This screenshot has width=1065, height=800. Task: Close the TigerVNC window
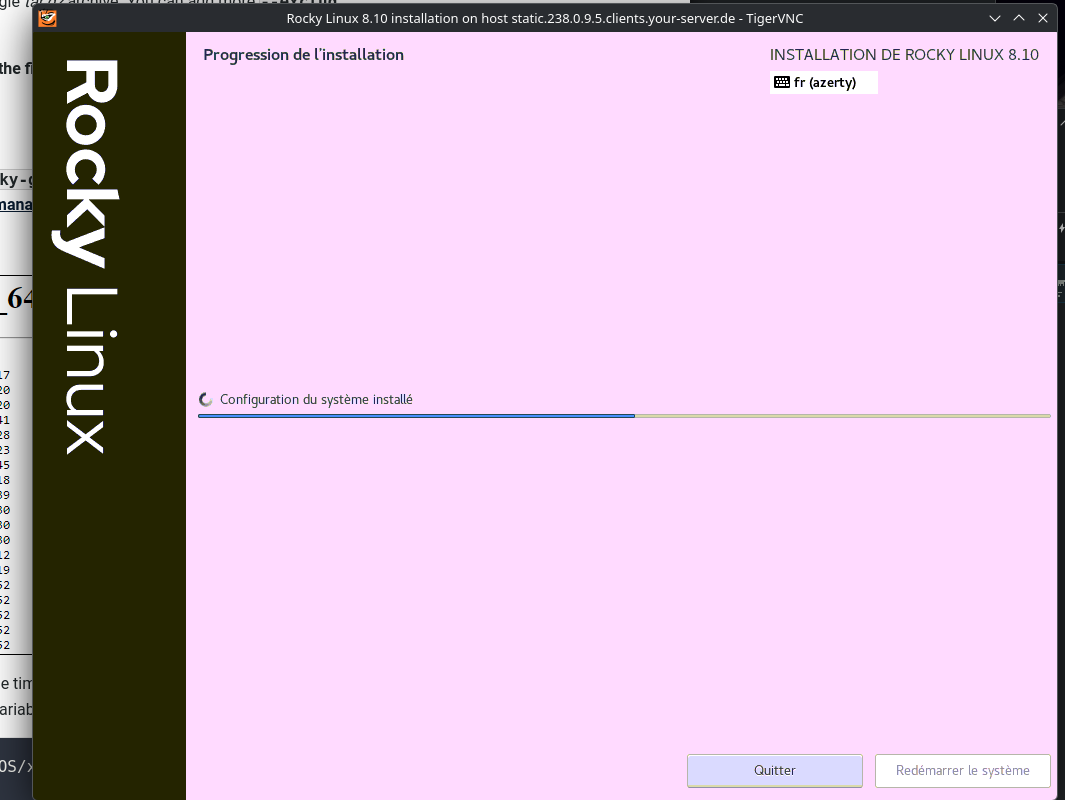click(x=1043, y=18)
